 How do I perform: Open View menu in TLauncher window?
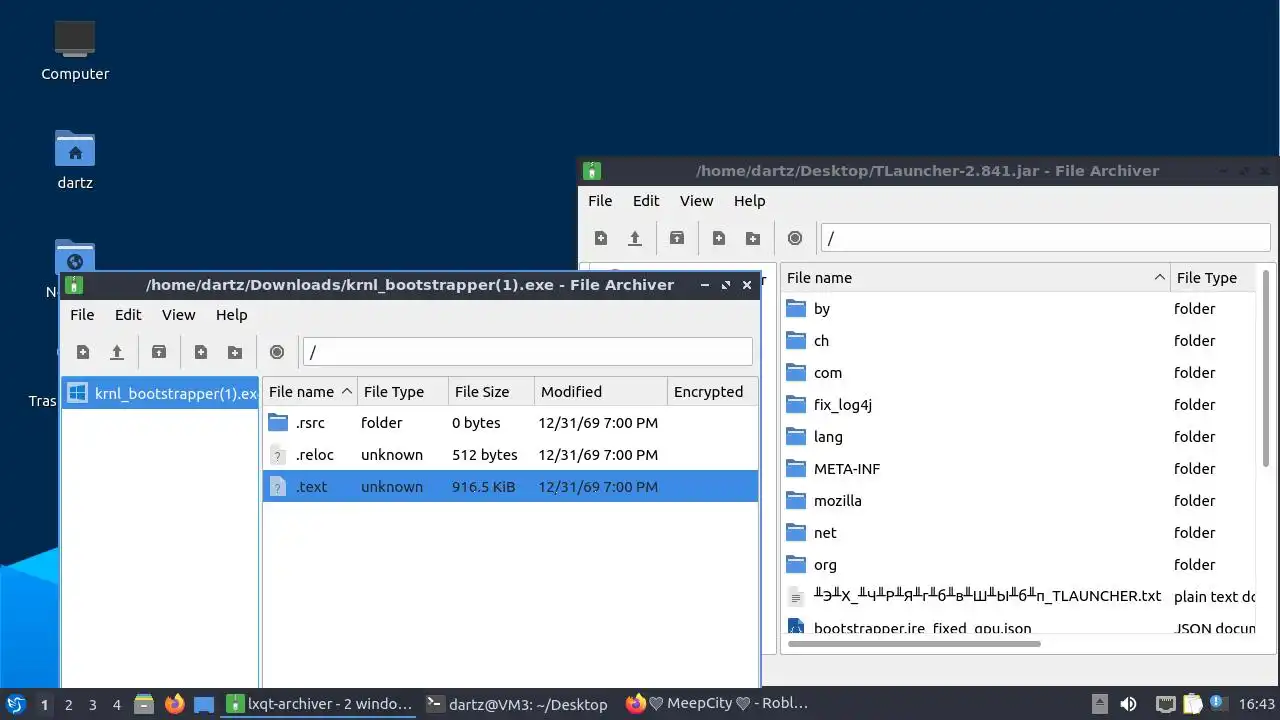tap(697, 200)
